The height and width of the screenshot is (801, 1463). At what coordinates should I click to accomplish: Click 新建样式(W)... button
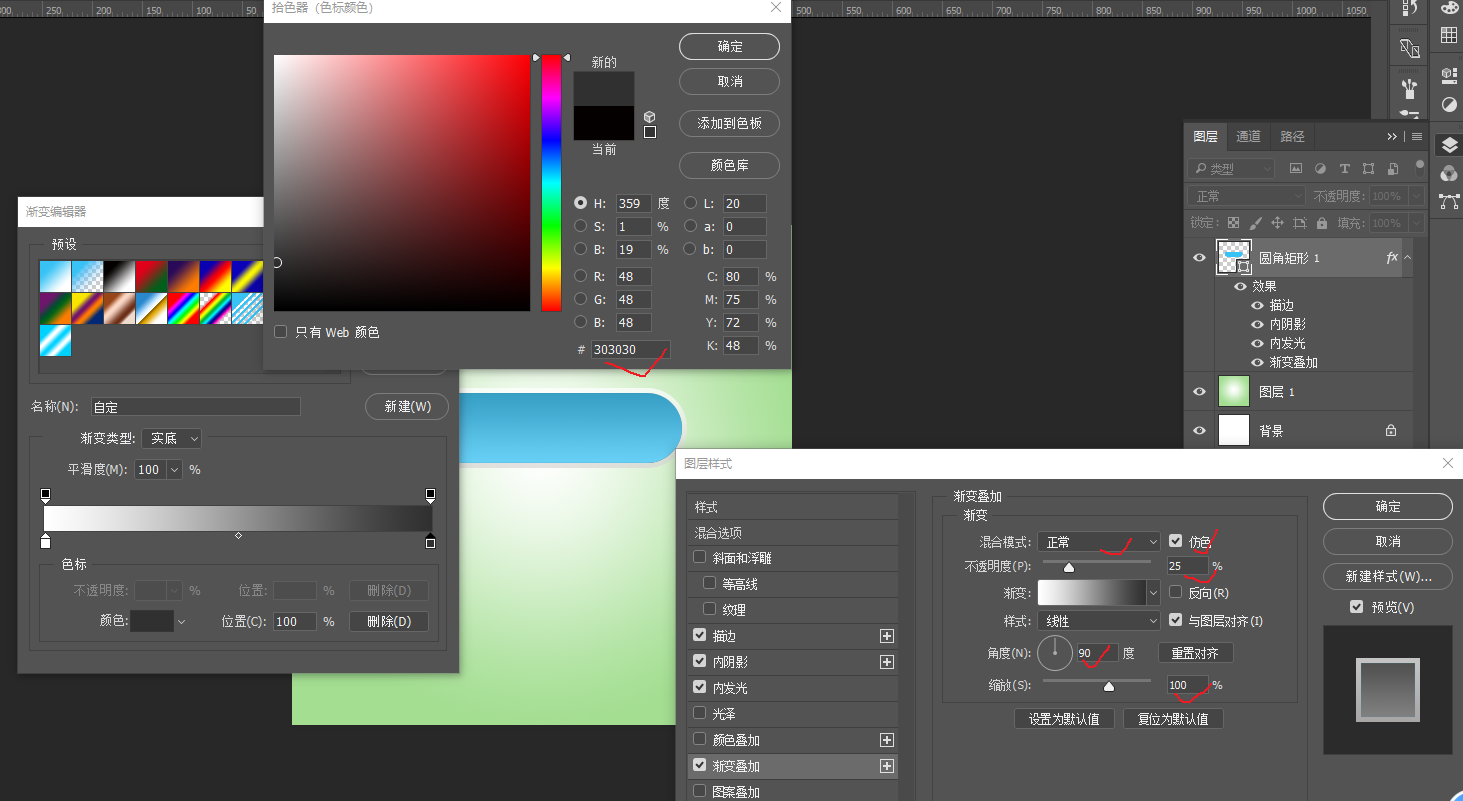pos(1388,577)
